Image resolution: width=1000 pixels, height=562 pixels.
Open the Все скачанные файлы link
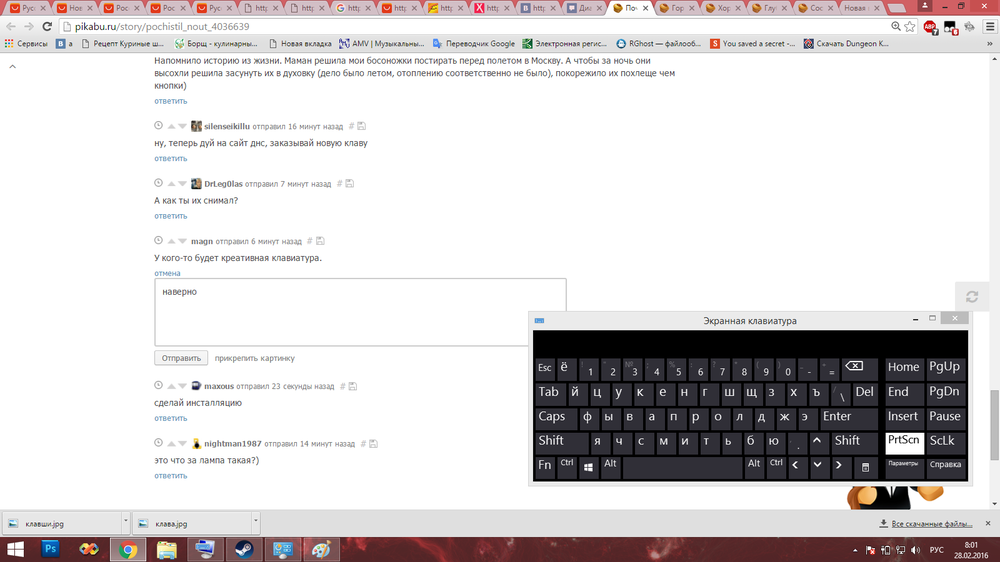pos(931,524)
